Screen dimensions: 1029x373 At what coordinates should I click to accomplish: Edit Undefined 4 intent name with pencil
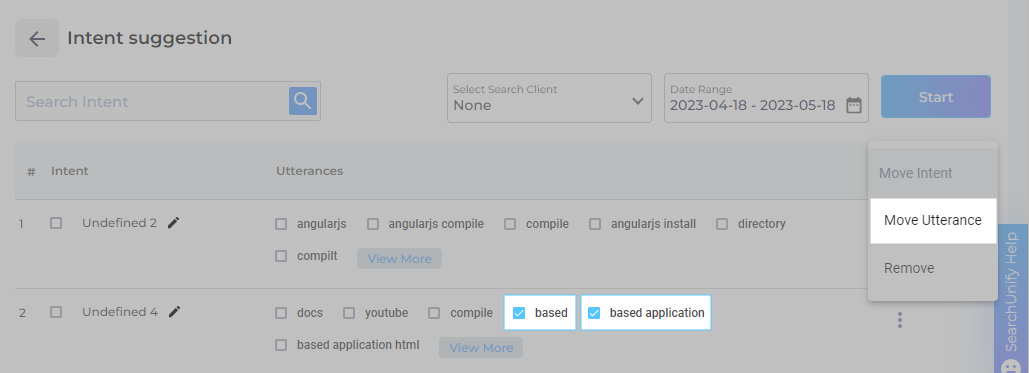(x=174, y=312)
